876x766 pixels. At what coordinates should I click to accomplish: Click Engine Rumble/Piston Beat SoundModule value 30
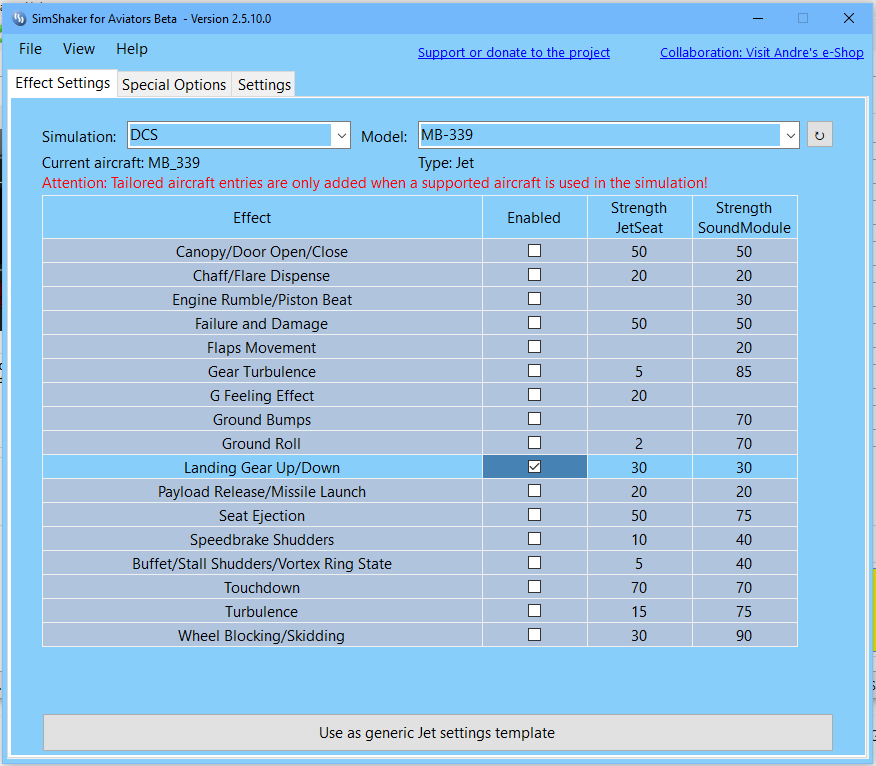744,300
